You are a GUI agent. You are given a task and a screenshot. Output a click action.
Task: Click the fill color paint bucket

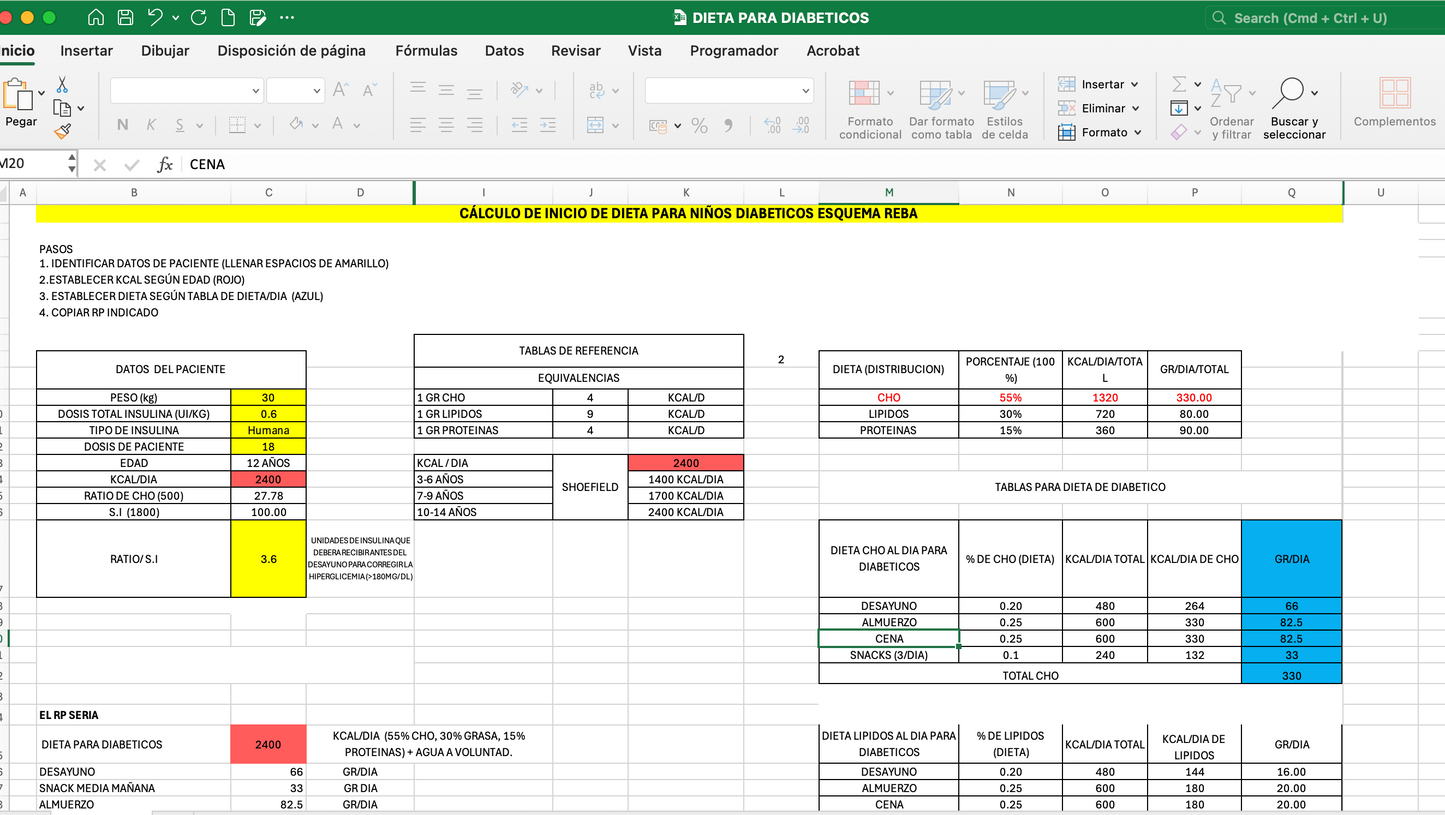(296, 125)
